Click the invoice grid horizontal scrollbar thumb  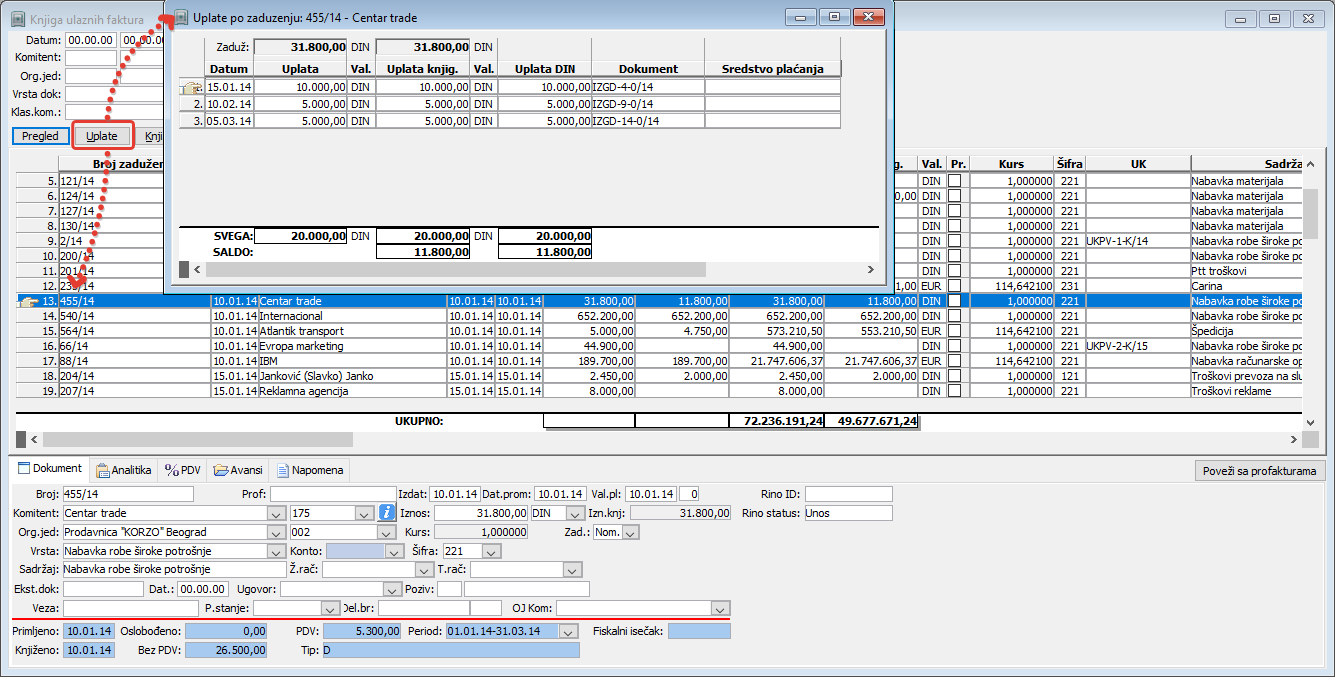point(197,439)
